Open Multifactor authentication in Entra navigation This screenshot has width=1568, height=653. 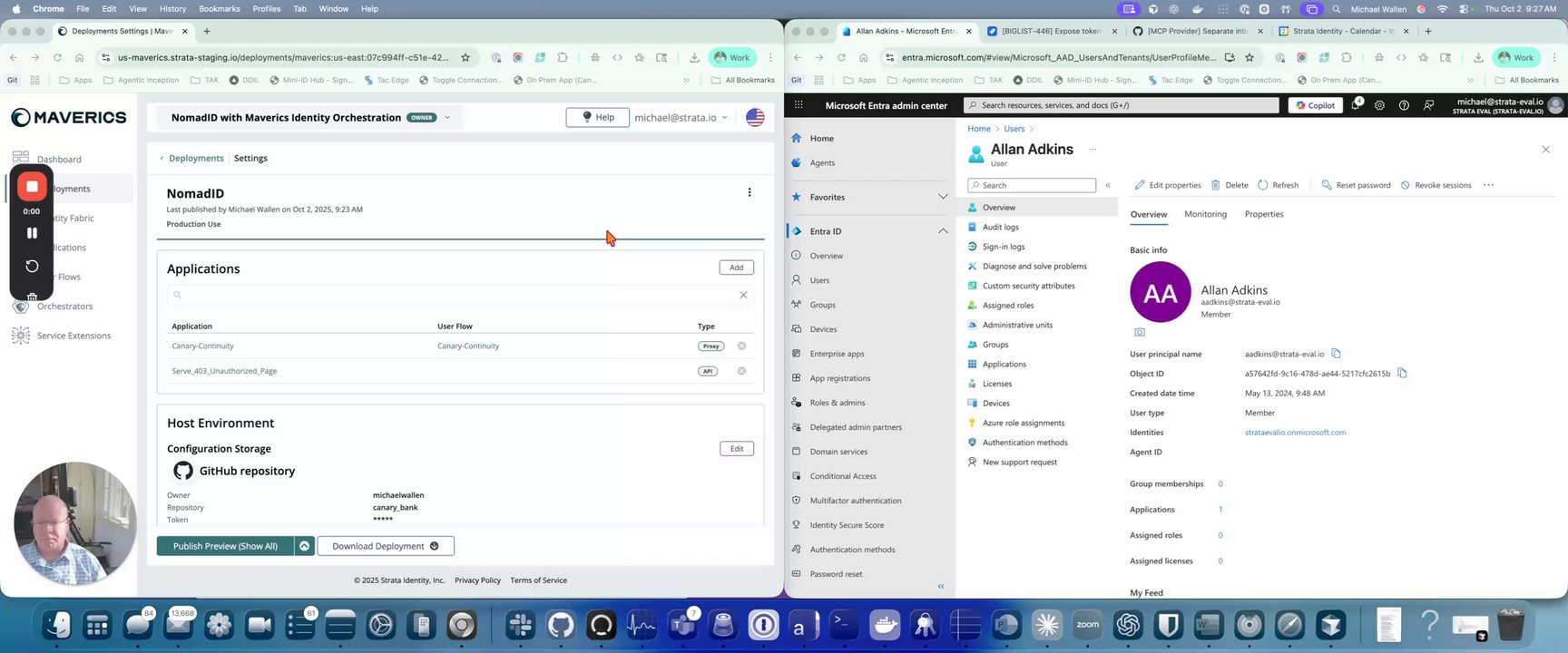(x=856, y=501)
